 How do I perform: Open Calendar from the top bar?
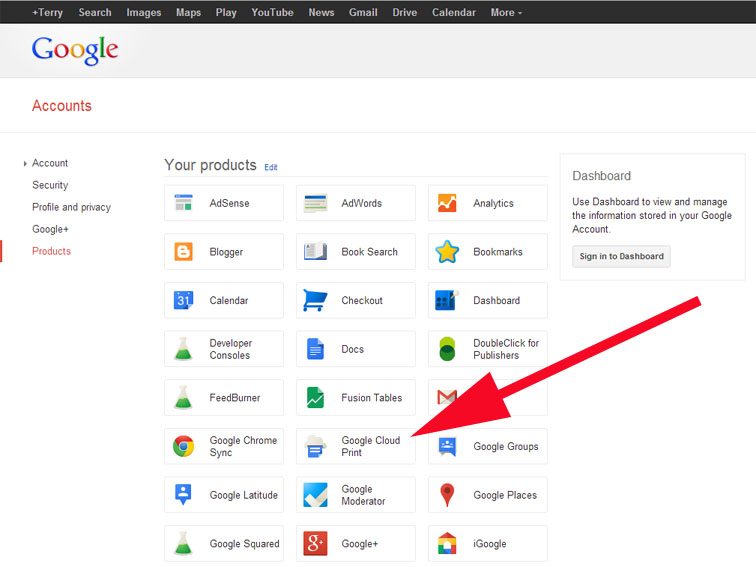click(x=454, y=13)
